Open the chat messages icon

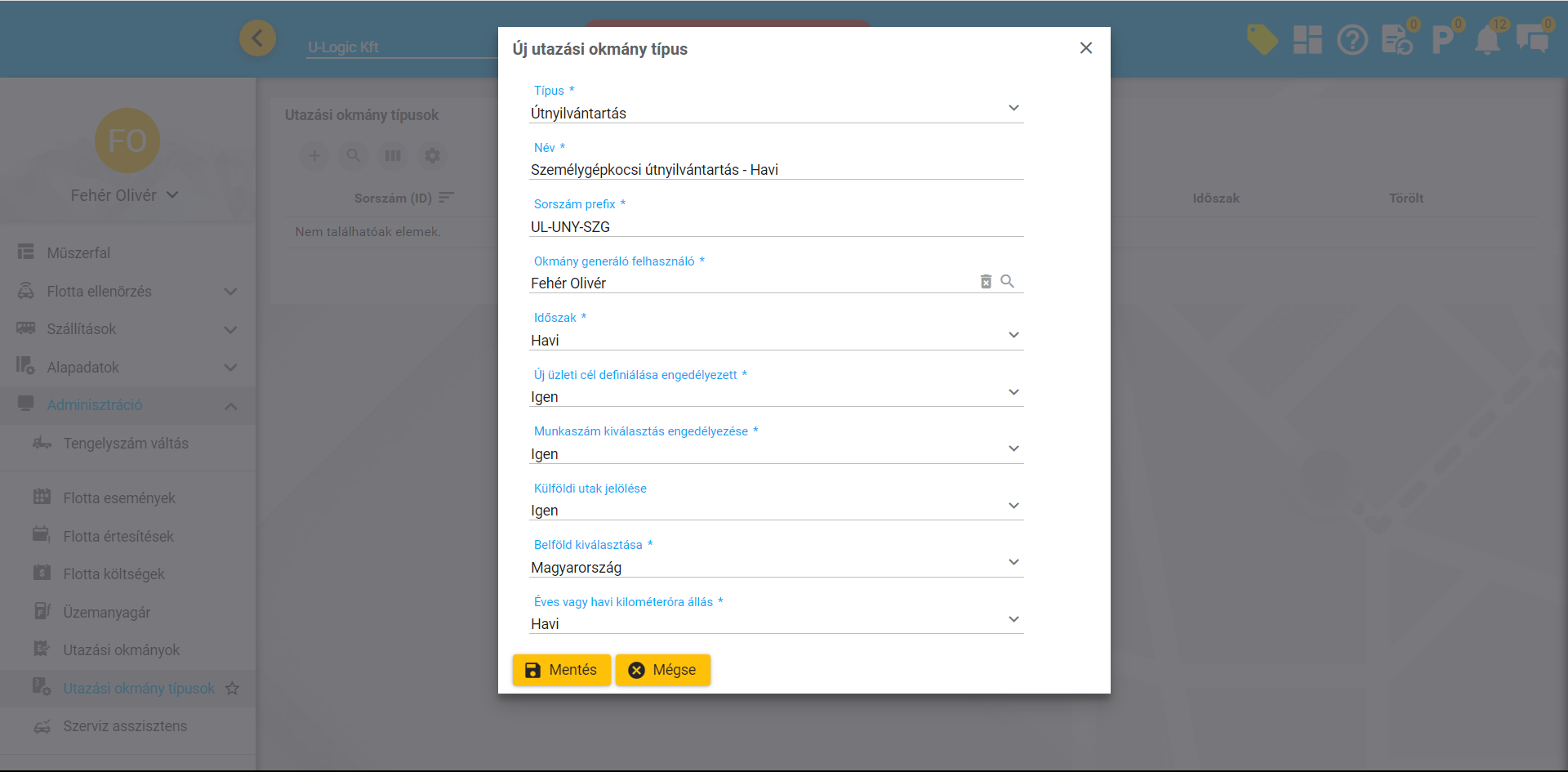coord(1532,39)
